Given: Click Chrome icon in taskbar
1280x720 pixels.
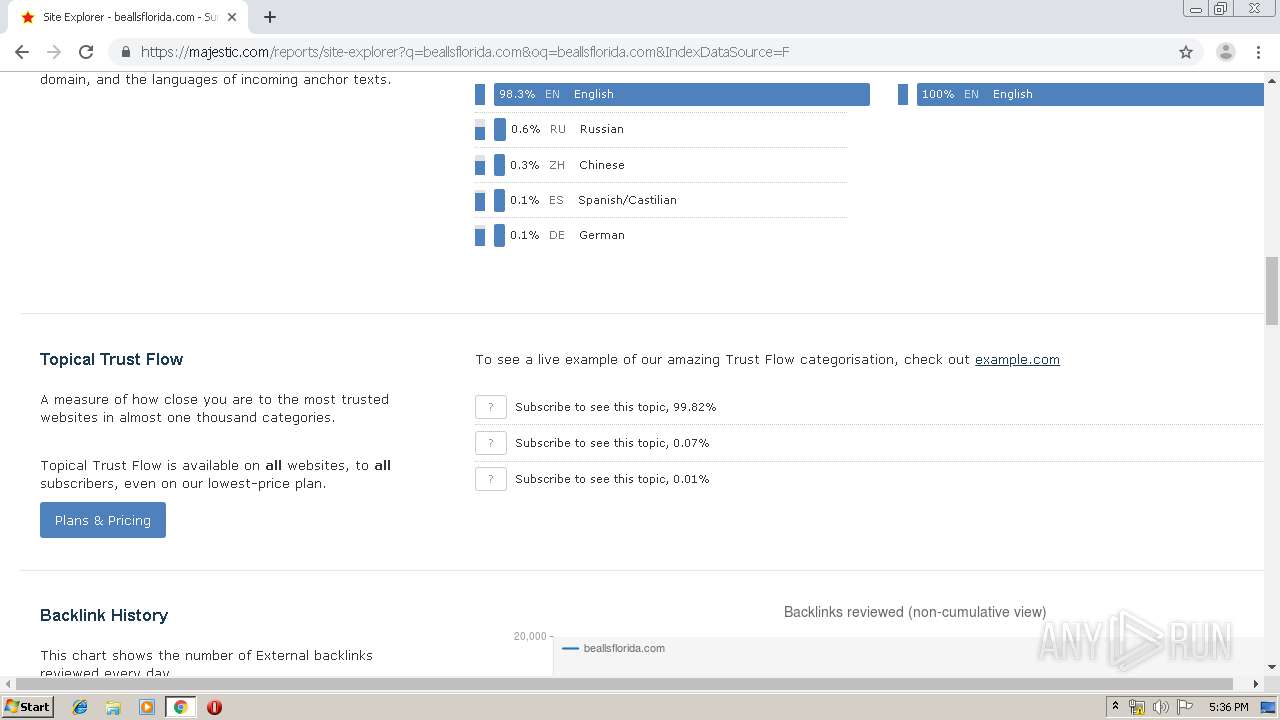Looking at the screenshot, I should [180, 707].
